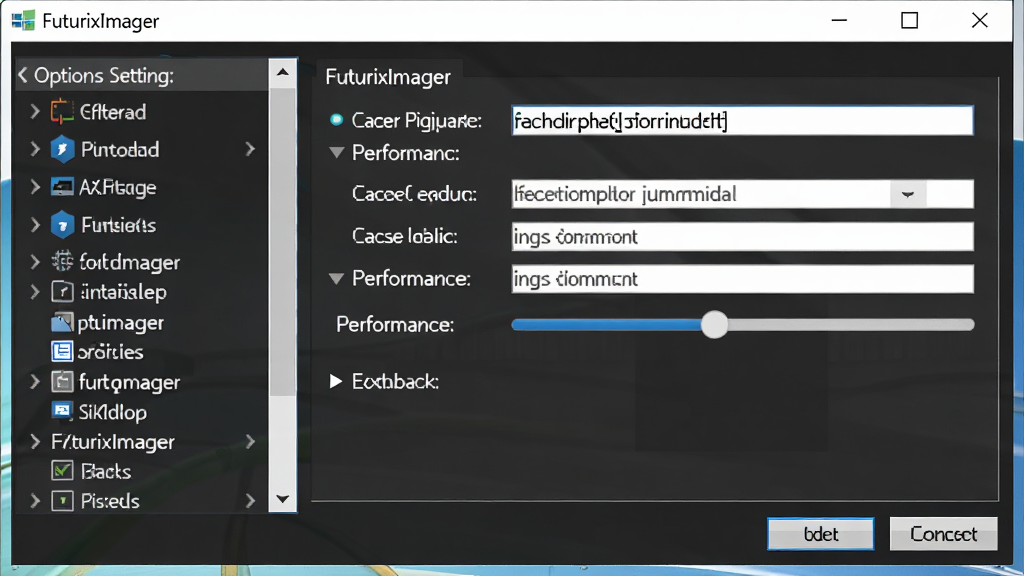
Task: Expand the foitdmager tree node chevron
Action: click(x=35, y=262)
